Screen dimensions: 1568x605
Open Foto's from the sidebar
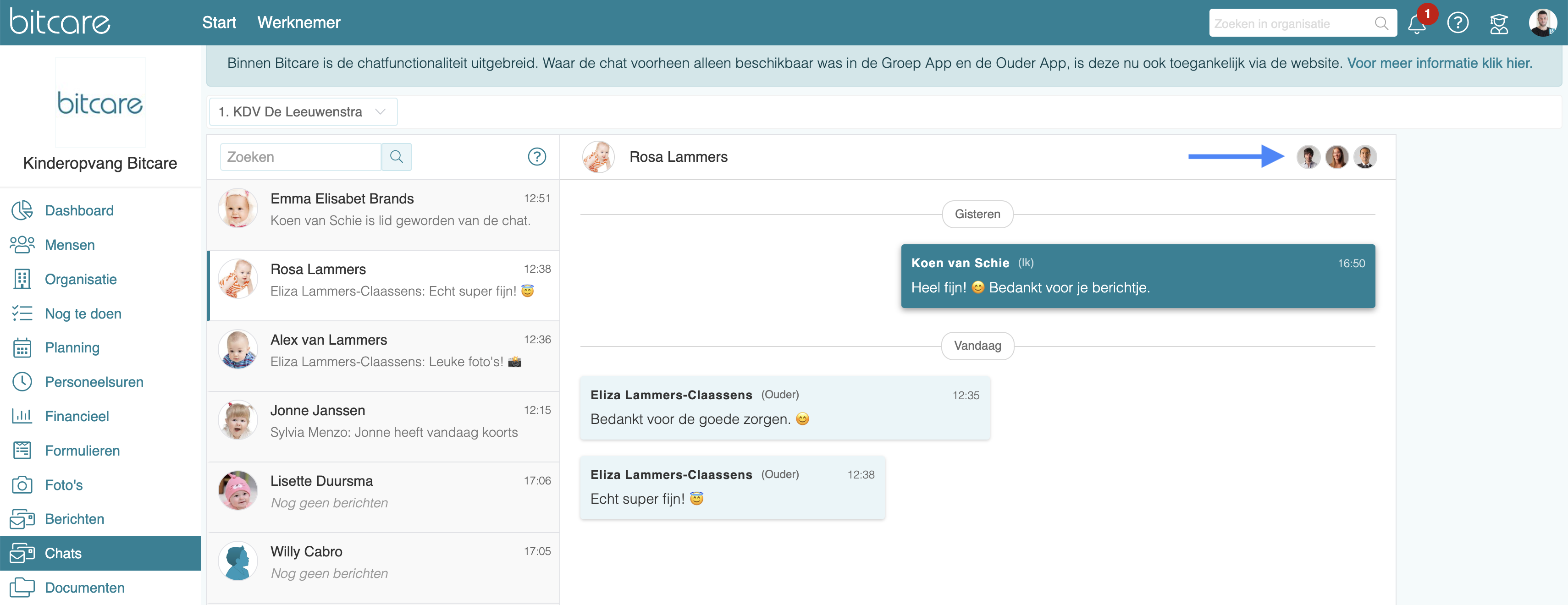63,485
